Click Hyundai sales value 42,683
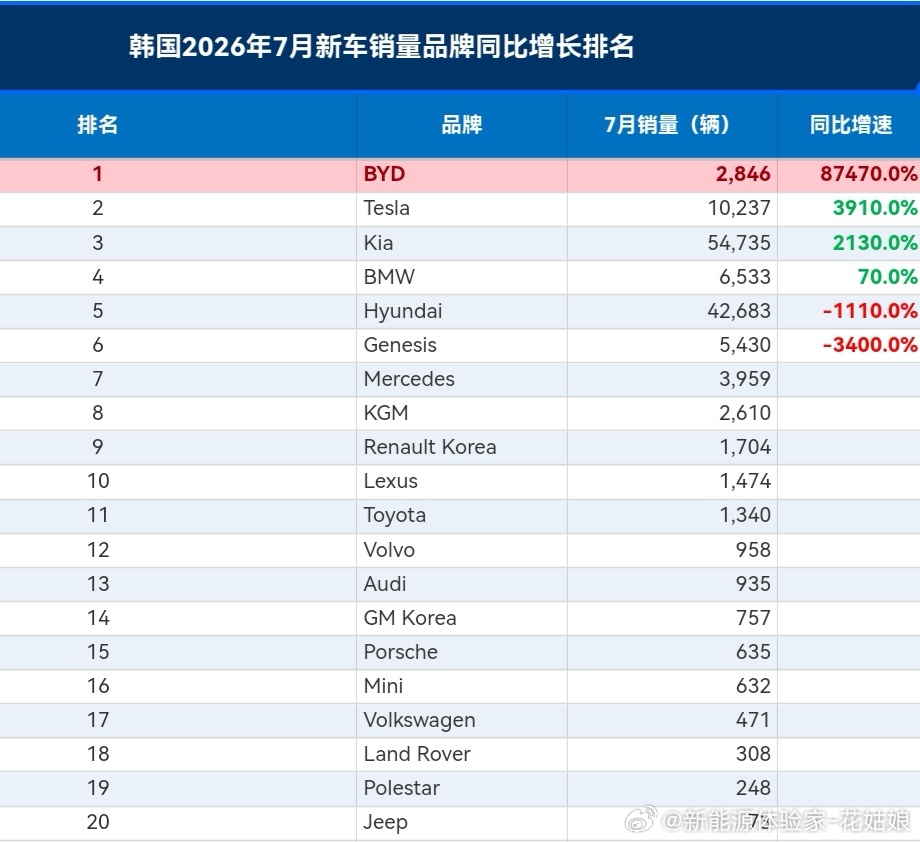 [x=739, y=311]
